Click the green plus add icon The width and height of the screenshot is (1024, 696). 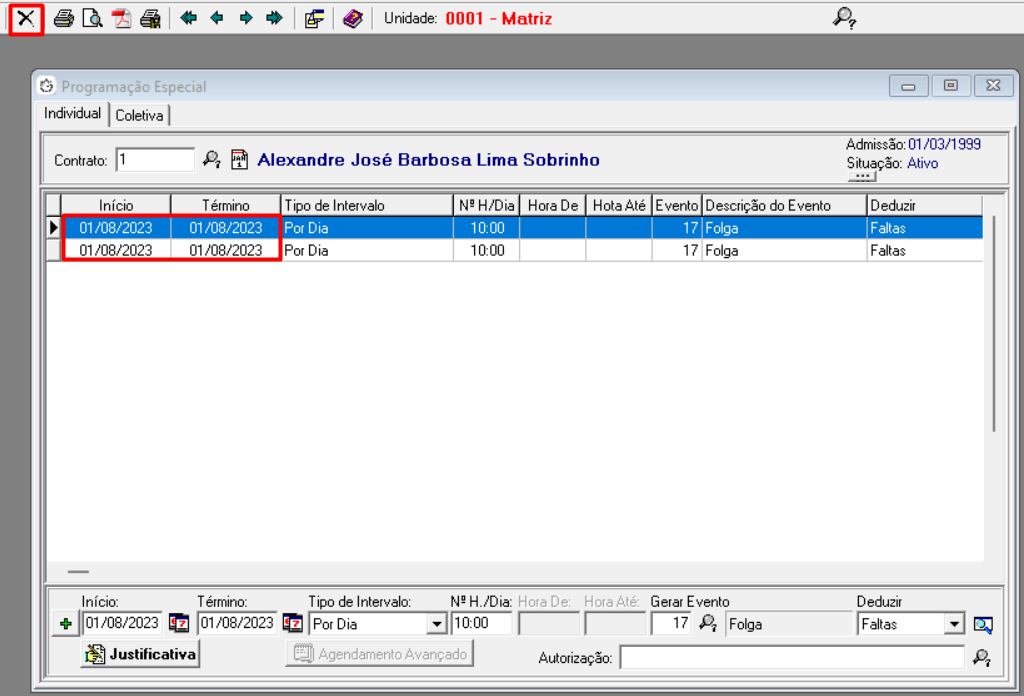[x=66, y=624]
